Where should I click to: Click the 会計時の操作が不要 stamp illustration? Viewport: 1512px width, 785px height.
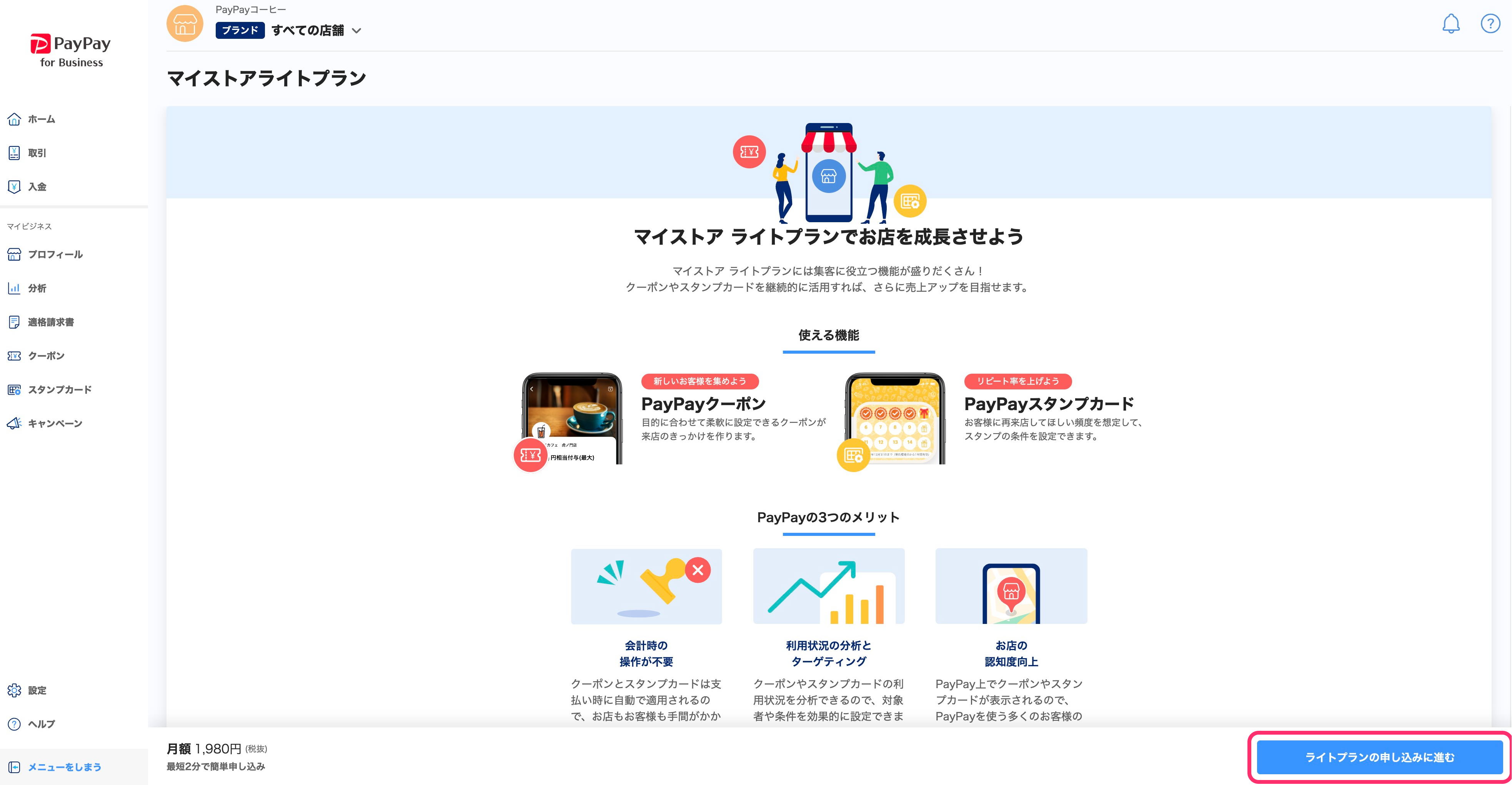point(646,586)
